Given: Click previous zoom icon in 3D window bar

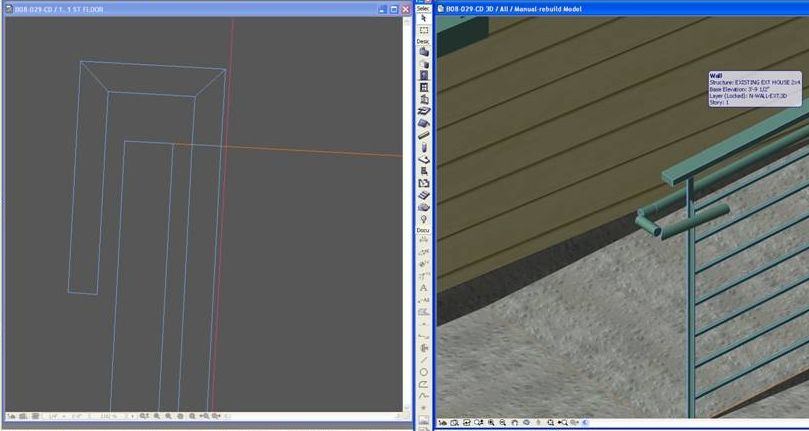Looking at the screenshot, I should [562, 422].
